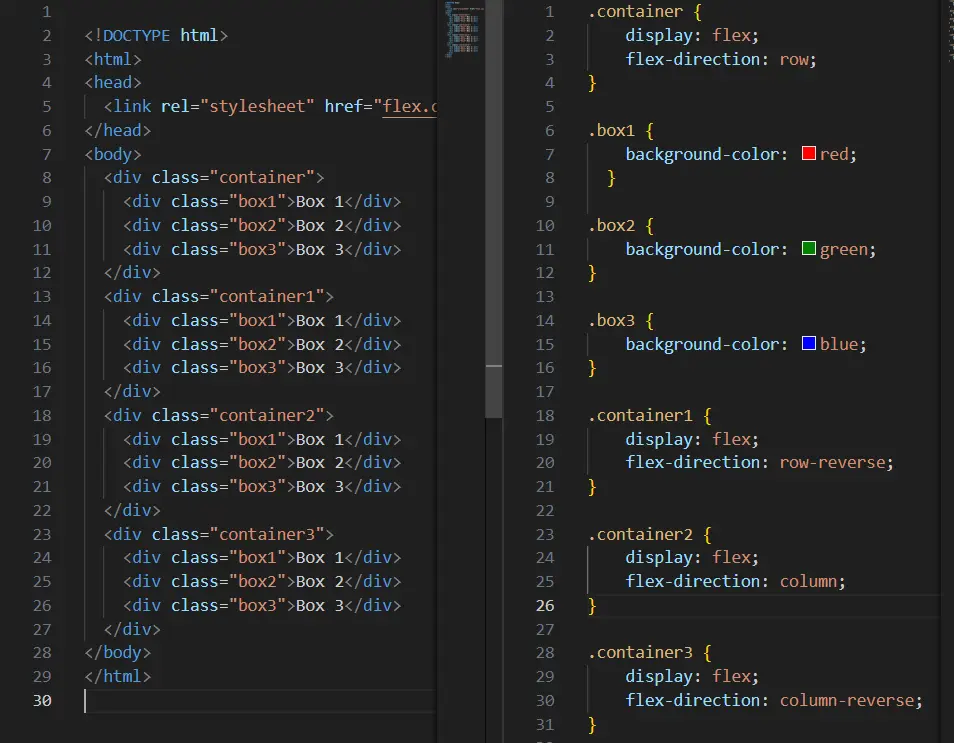Click the opening <body> tag
954x743 pixels.
coord(113,154)
